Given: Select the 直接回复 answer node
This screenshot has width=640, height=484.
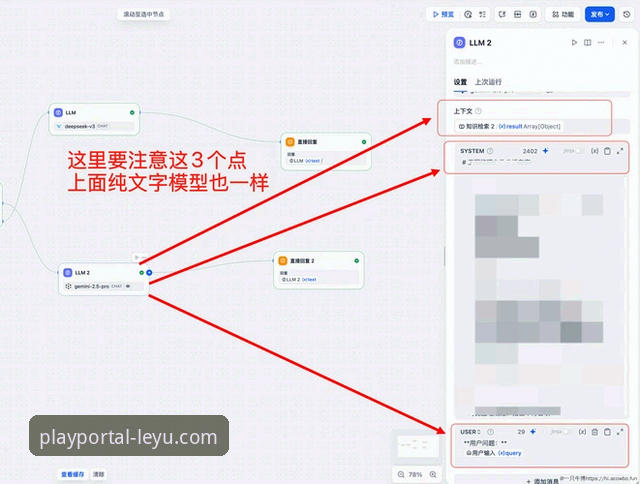Looking at the screenshot, I should (x=326, y=151).
